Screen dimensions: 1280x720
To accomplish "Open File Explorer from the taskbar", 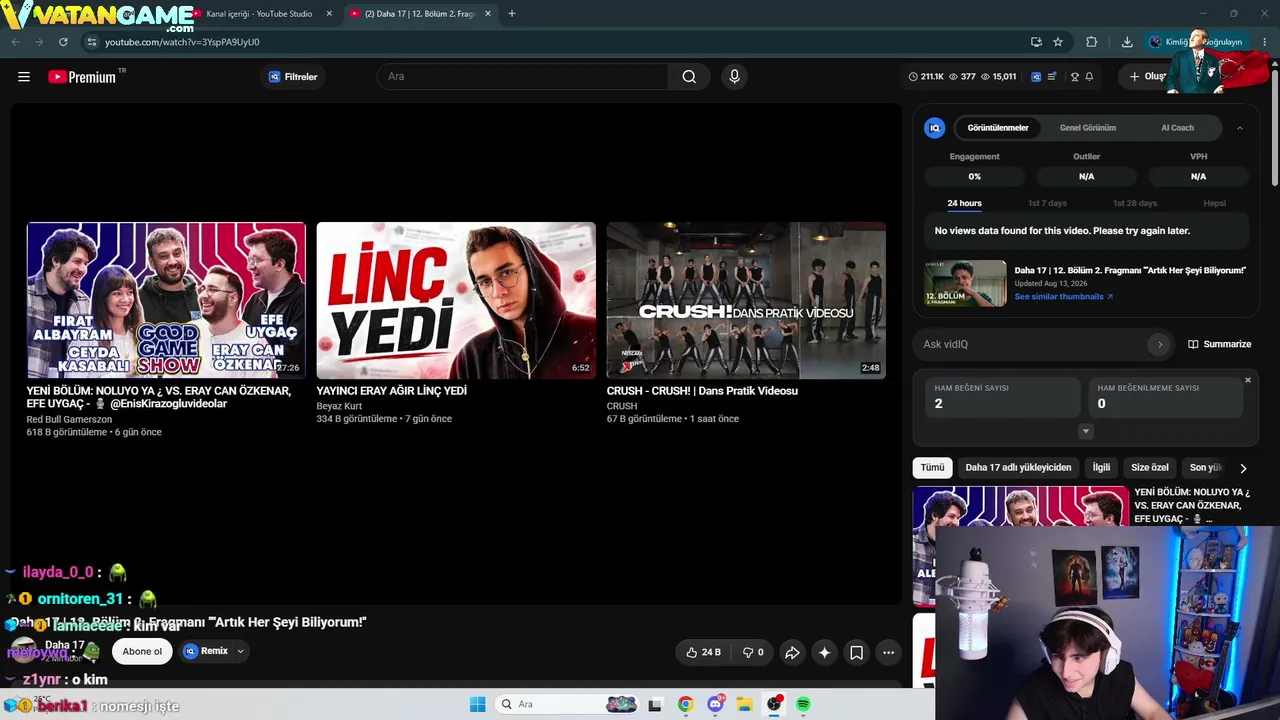I will pos(745,704).
